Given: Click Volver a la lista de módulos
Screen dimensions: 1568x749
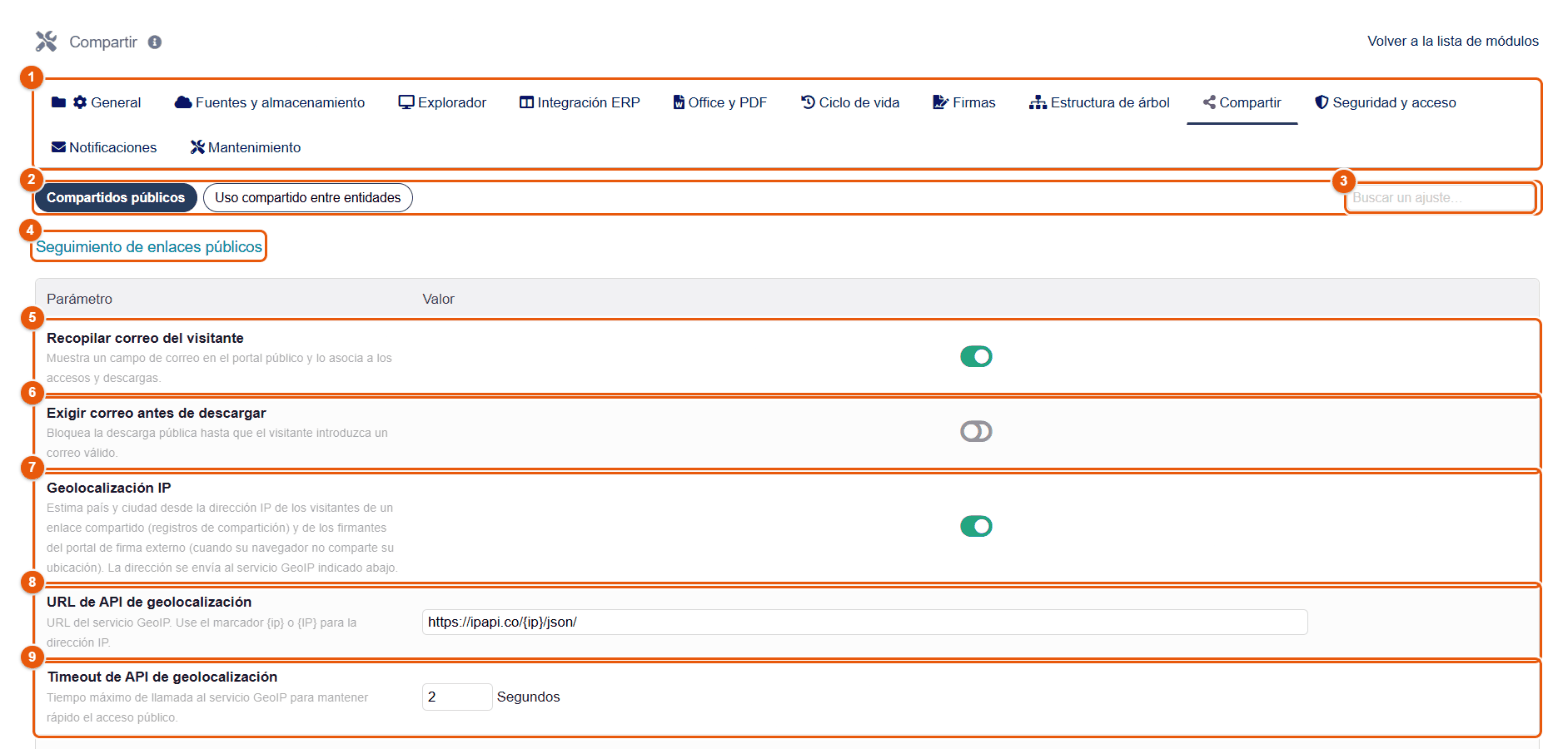Looking at the screenshot, I should tap(1453, 41).
